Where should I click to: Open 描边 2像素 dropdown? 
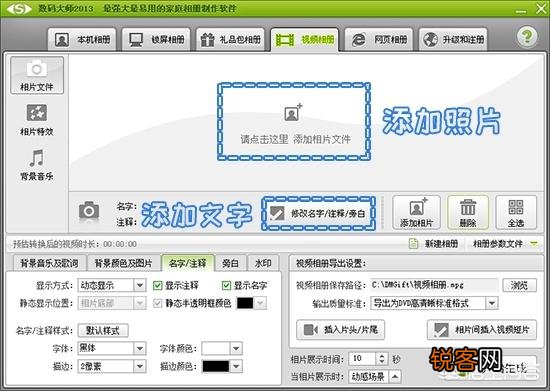pos(112,366)
